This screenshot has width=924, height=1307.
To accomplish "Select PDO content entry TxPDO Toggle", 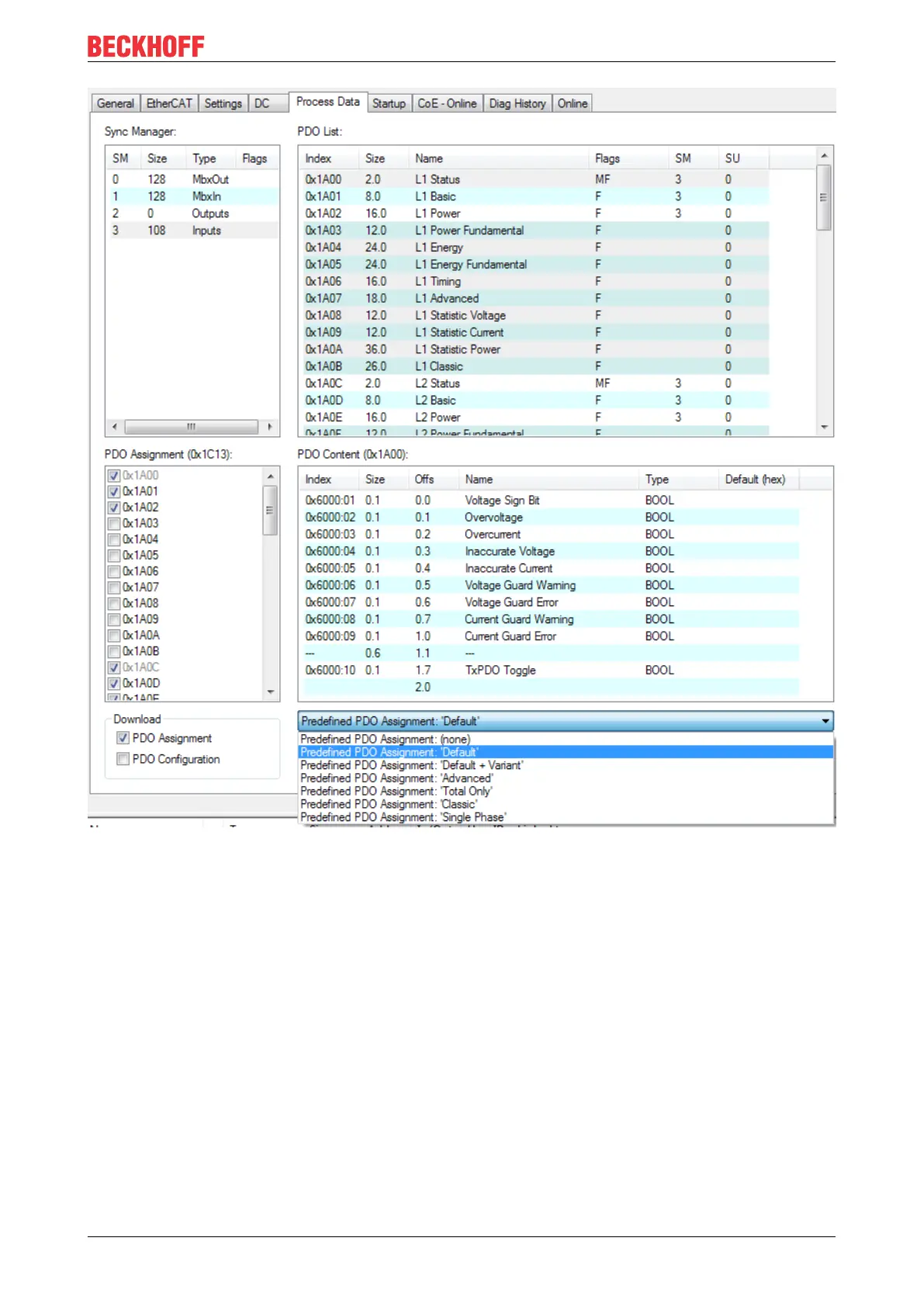I will 549,671.
